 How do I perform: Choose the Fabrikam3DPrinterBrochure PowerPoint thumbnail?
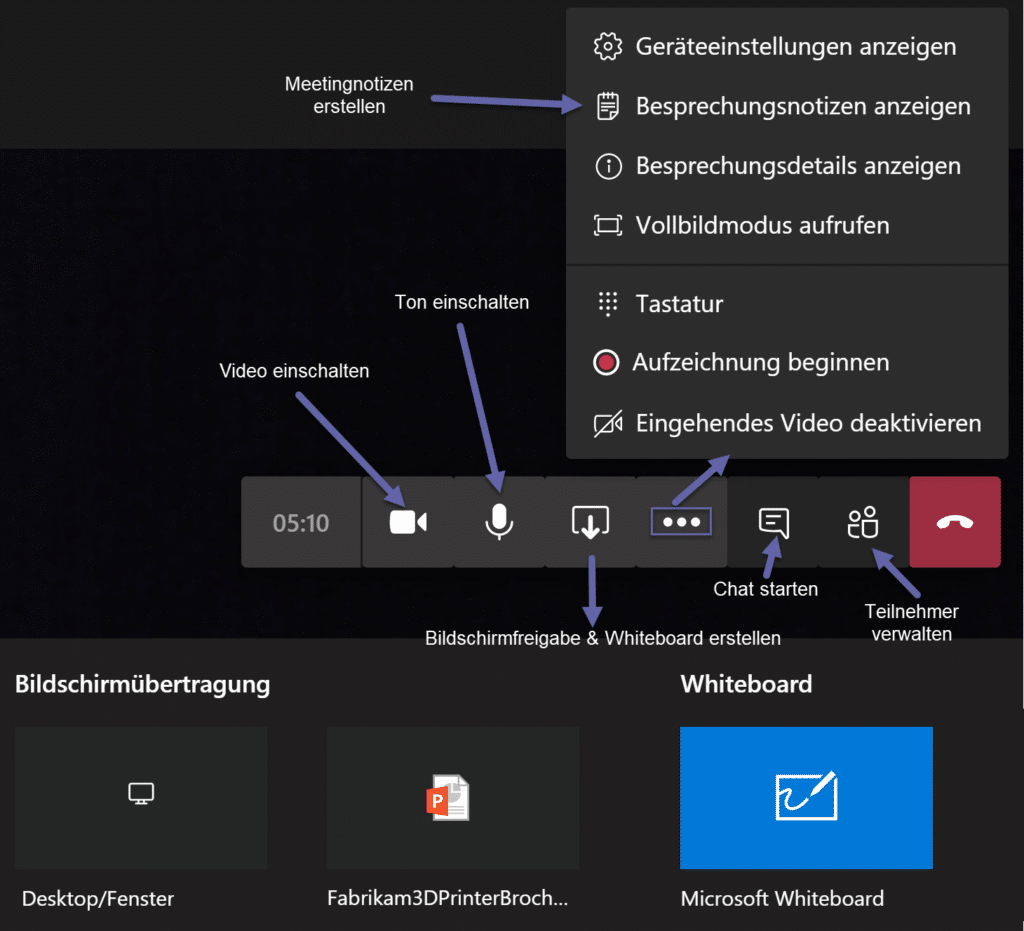pos(452,797)
